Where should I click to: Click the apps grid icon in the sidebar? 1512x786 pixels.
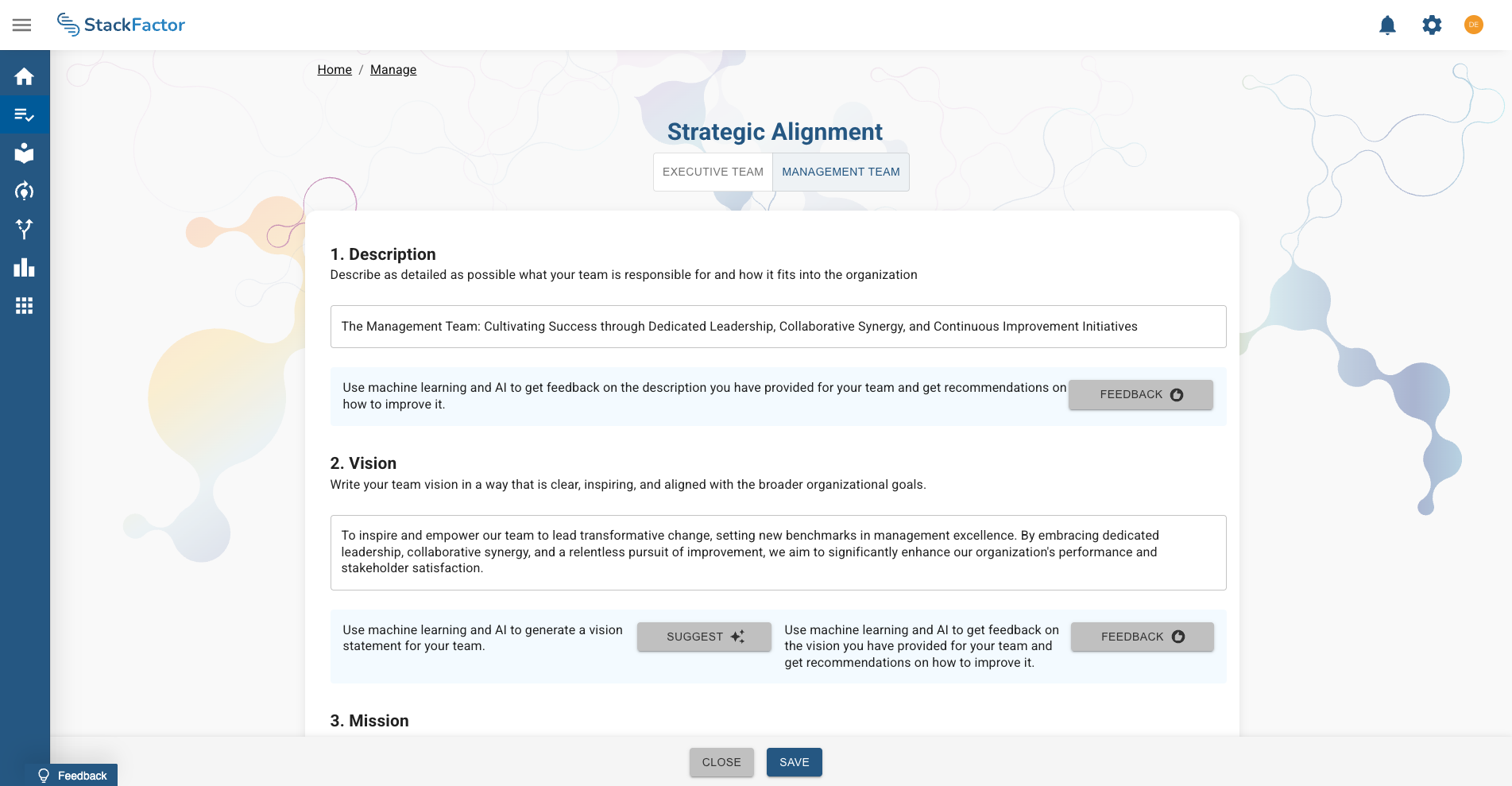[25, 305]
